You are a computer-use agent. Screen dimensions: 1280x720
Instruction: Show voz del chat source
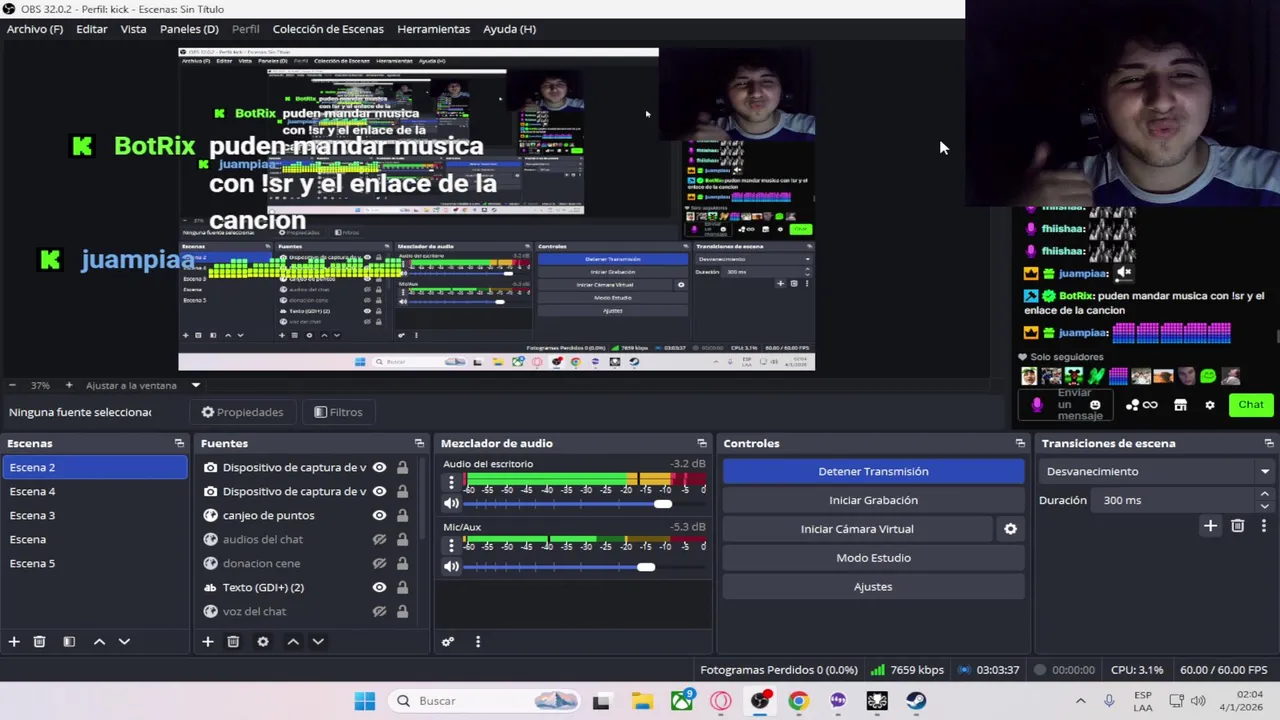tap(379, 611)
